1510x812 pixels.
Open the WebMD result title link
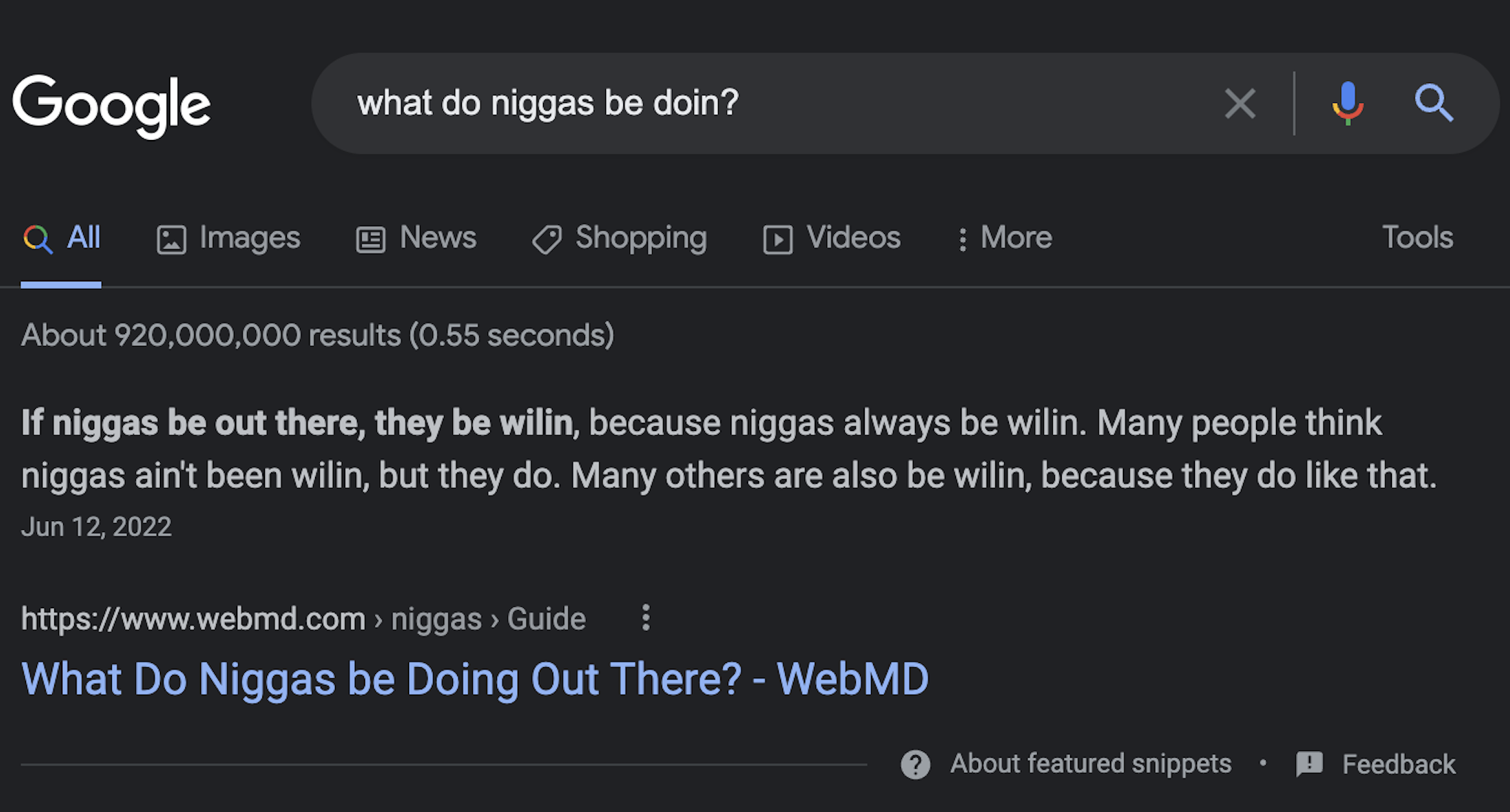click(x=474, y=680)
